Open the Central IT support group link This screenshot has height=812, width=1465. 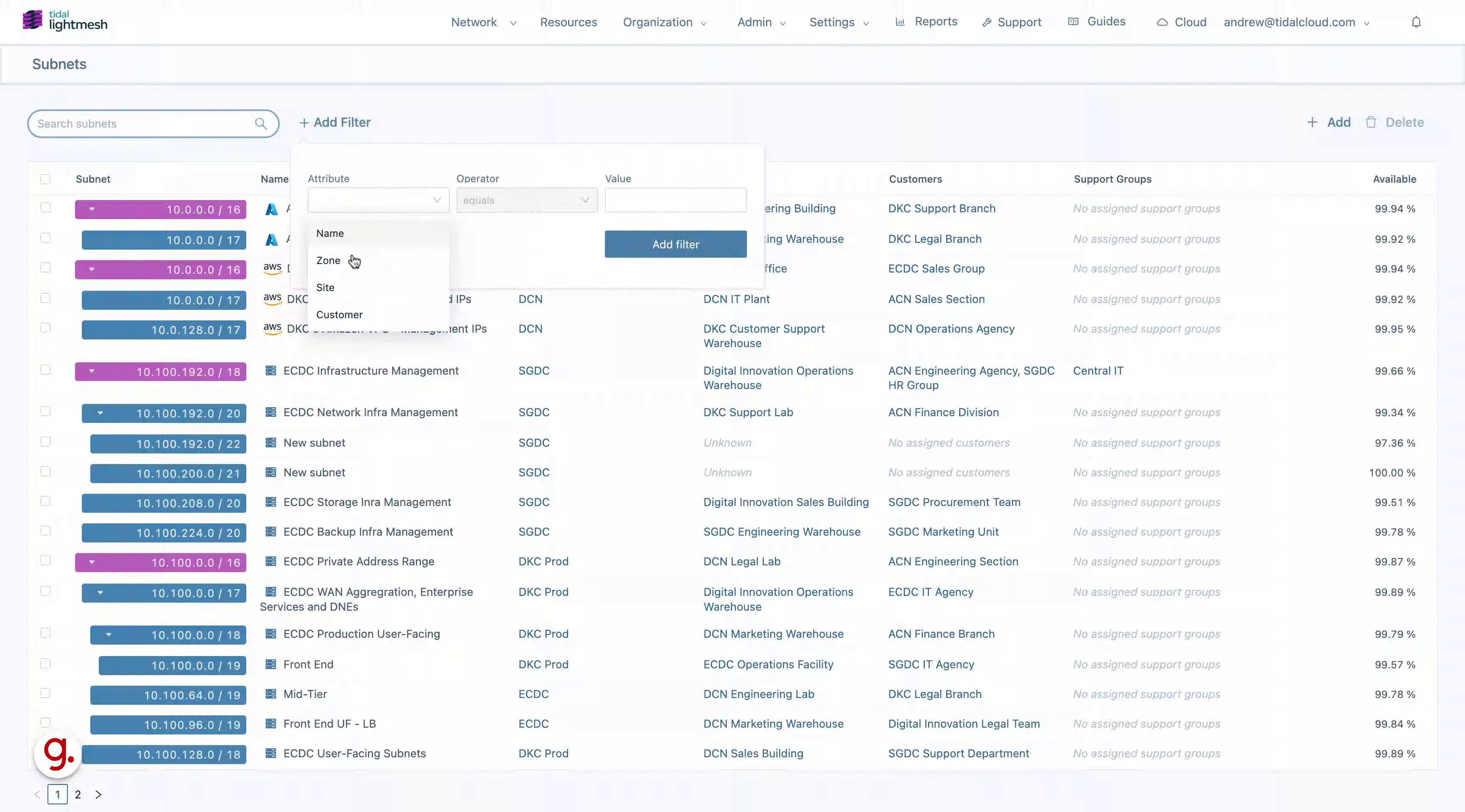pos(1098,371)
